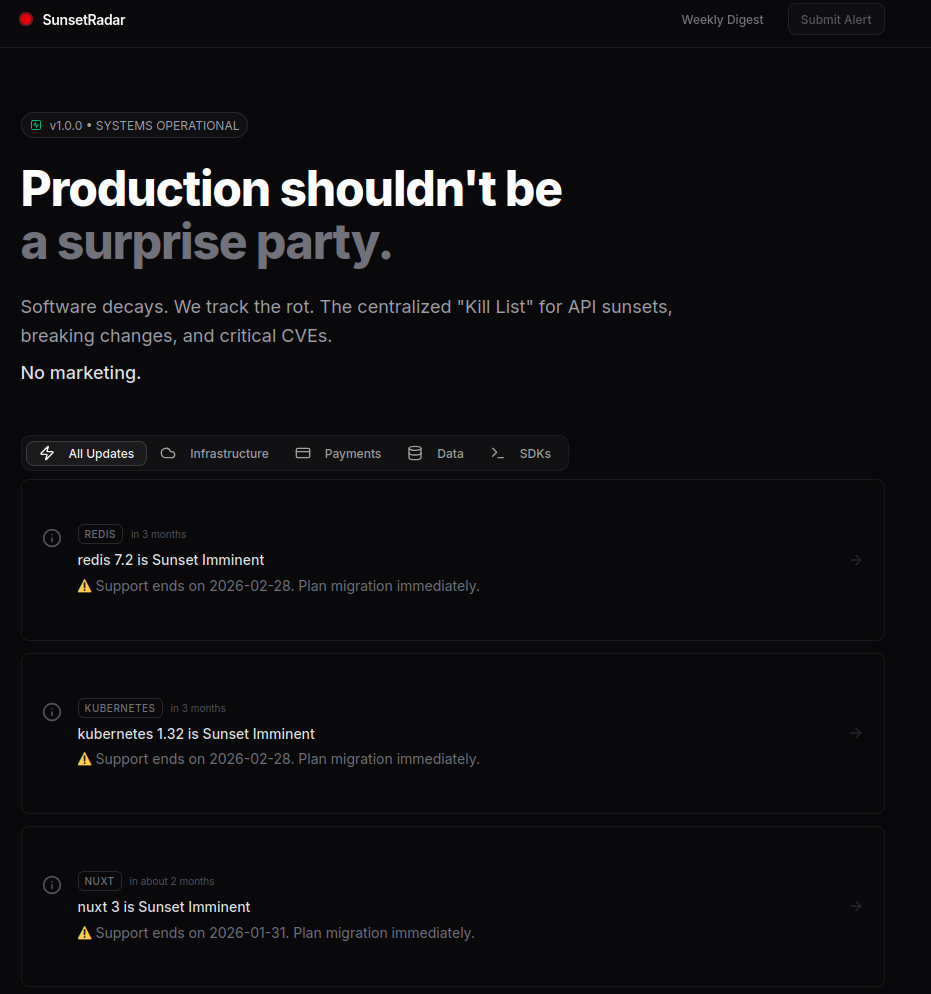Click the info icon beside nuxt alert
Viewport: 931px width, 994px height.
(52, 885)
